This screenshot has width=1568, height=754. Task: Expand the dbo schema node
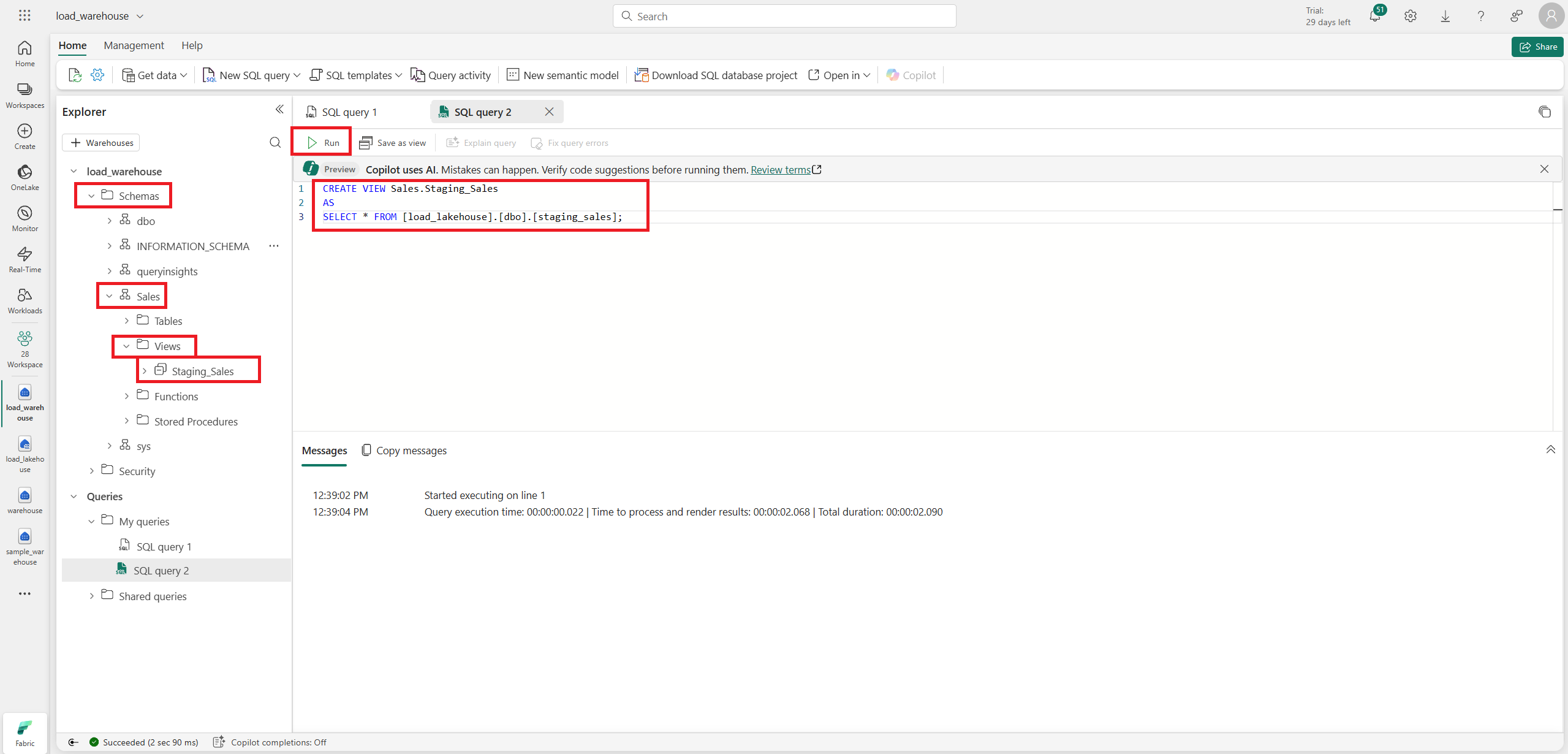point(110,221)
